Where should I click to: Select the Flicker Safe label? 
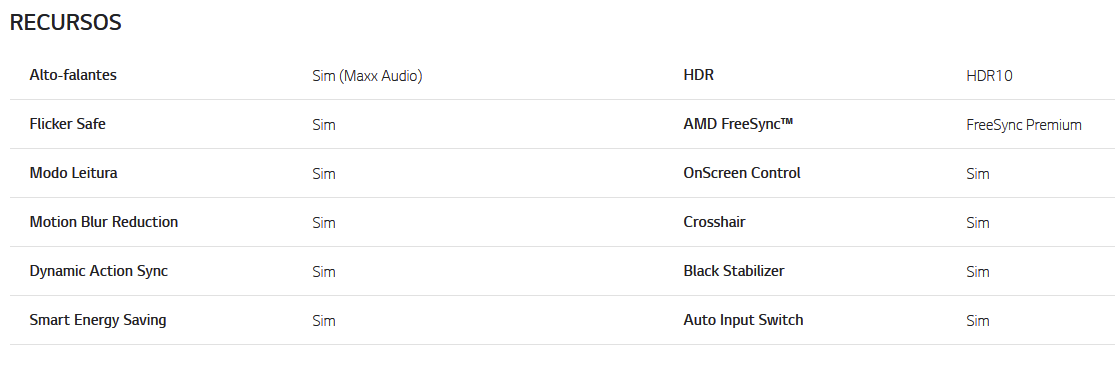coord(68,124)
